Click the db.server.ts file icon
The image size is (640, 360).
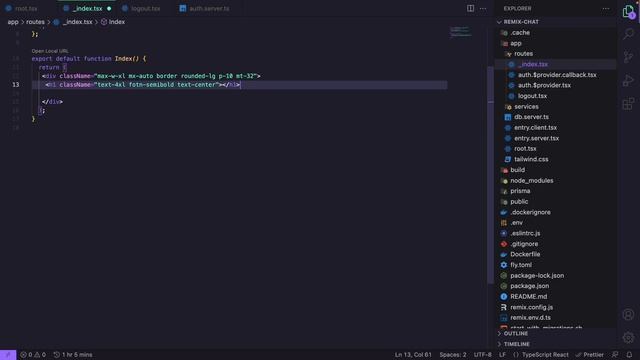pos(508,117)
